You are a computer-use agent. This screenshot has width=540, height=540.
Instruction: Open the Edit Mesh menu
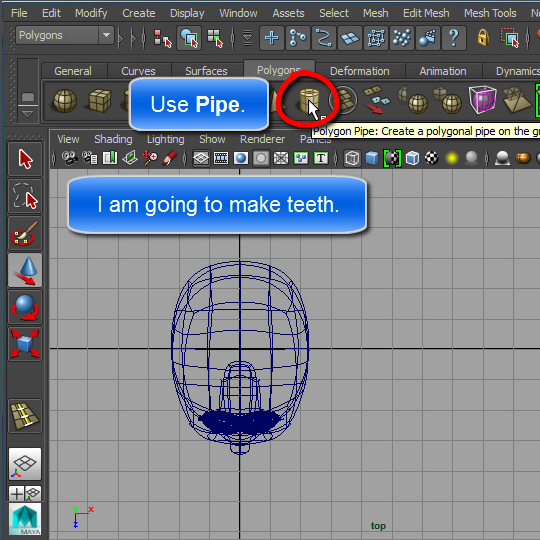click(426, 13)
